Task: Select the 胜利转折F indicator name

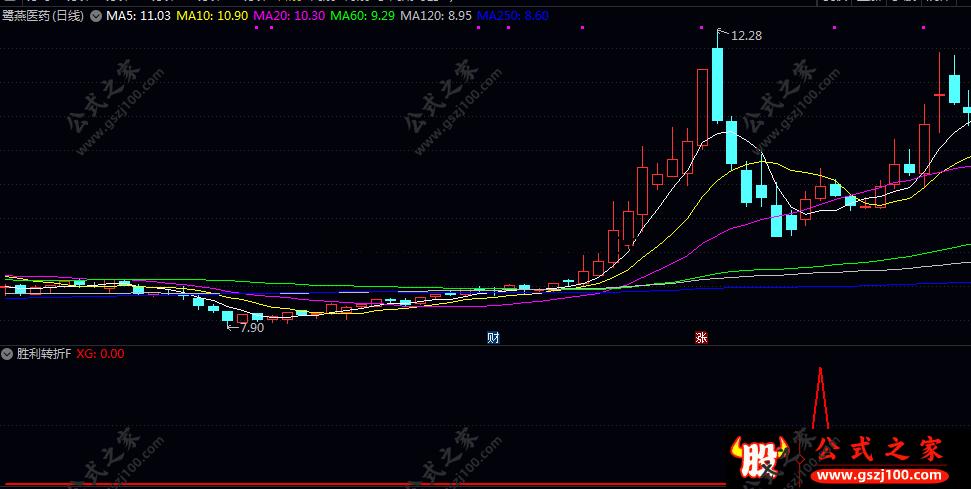Action: tap(44, 354)
